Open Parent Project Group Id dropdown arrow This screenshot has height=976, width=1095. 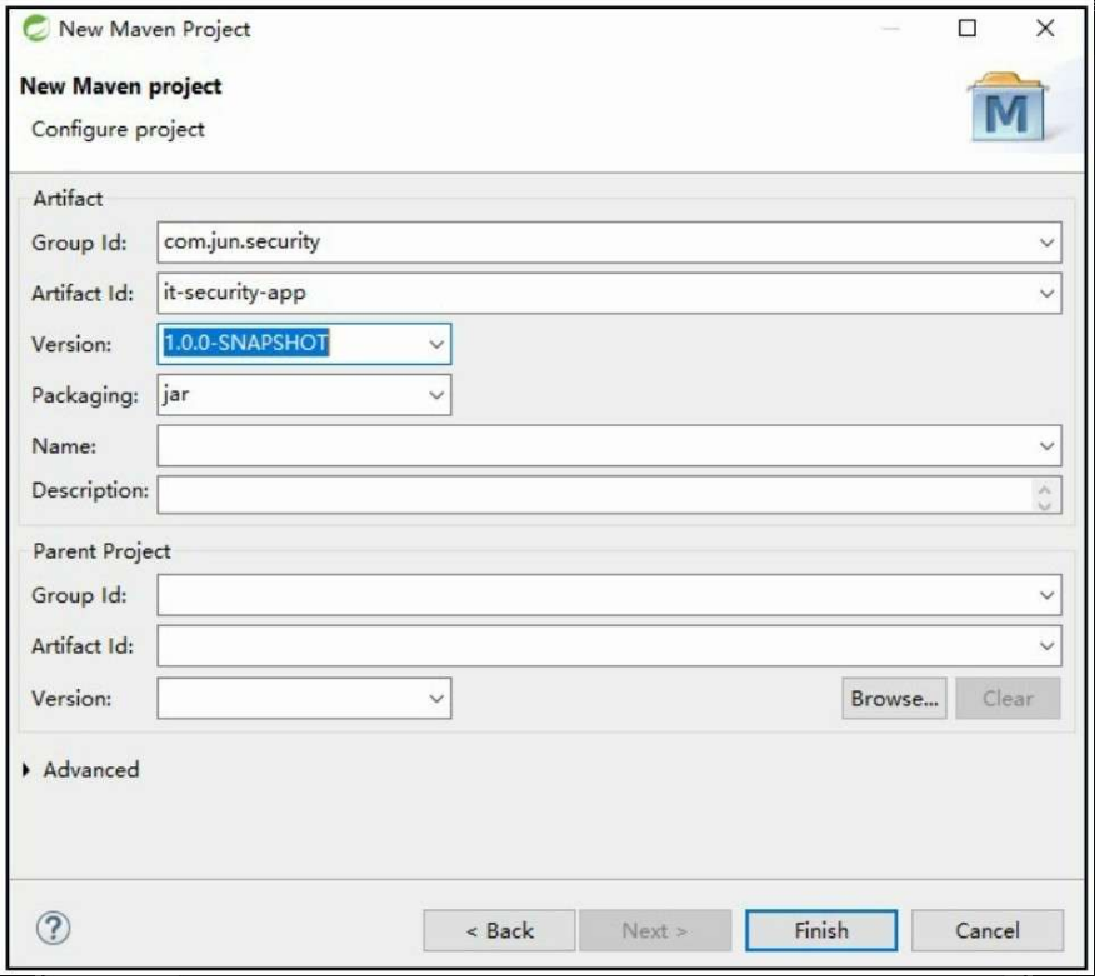click(1046, 596)
